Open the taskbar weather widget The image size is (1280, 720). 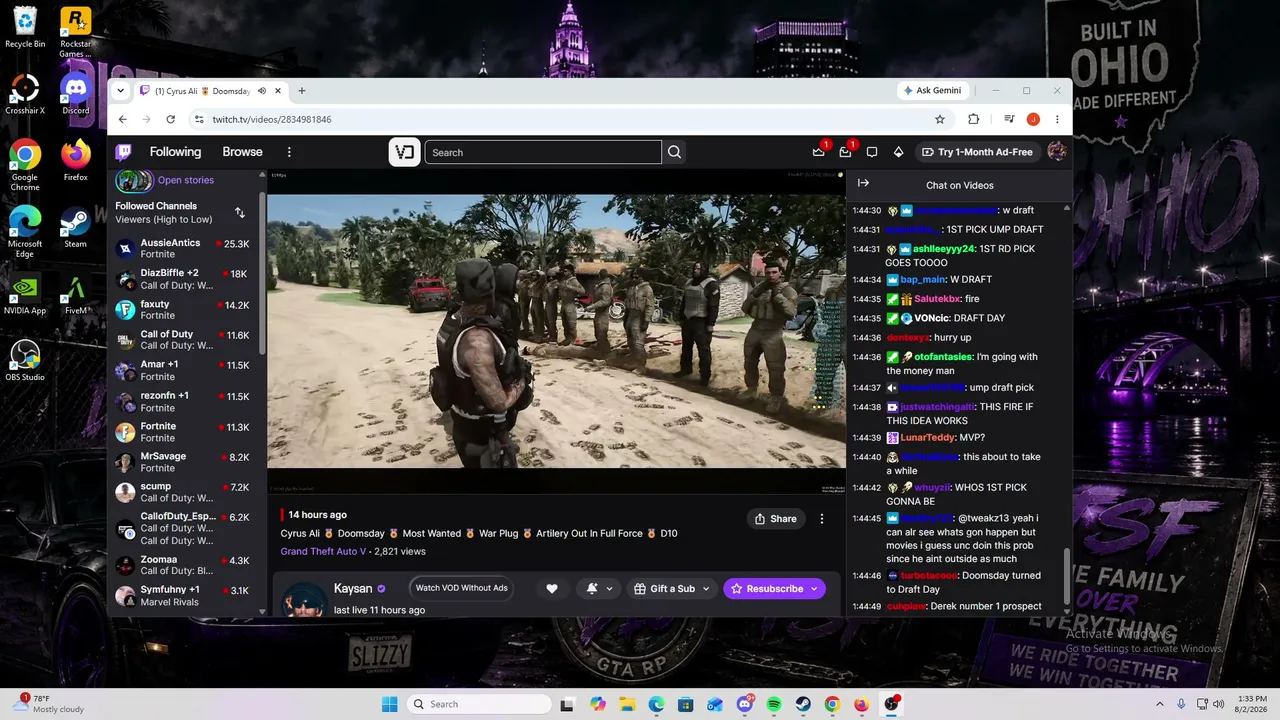tap(48, 704)
